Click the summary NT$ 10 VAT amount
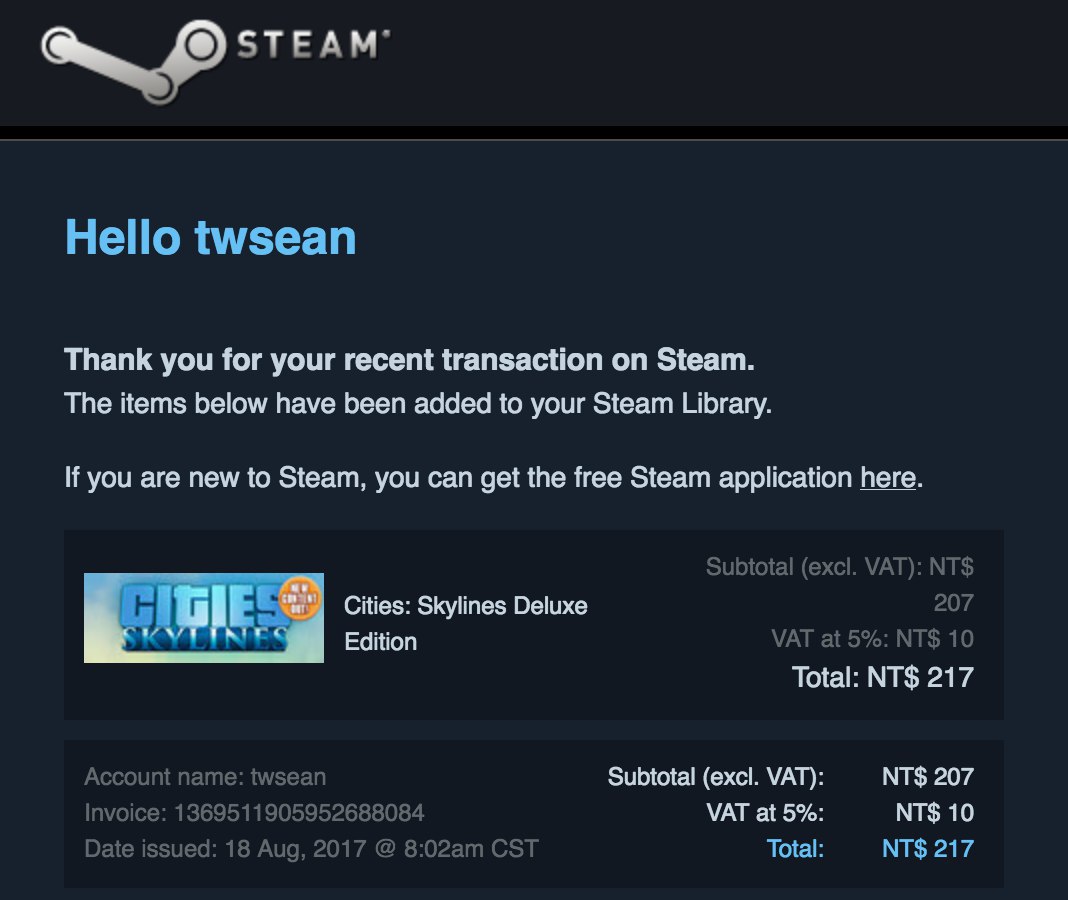Image resolution: width=1068 pixels, height=900 pixels. [x=934, y=813]
